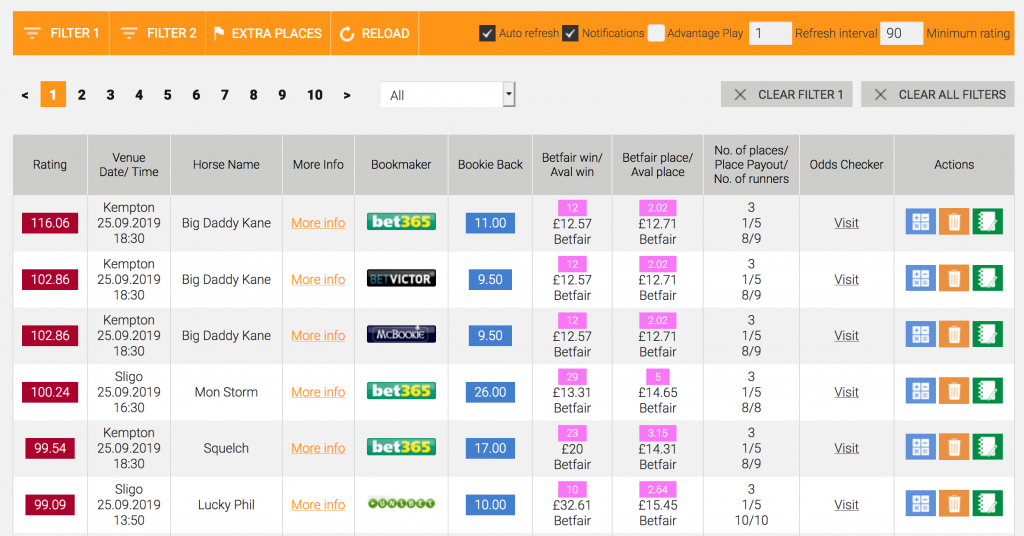The height and width of the screenshot is (536, 1024).
Task: Go to page 7
Action: click(x=225, y=95)
